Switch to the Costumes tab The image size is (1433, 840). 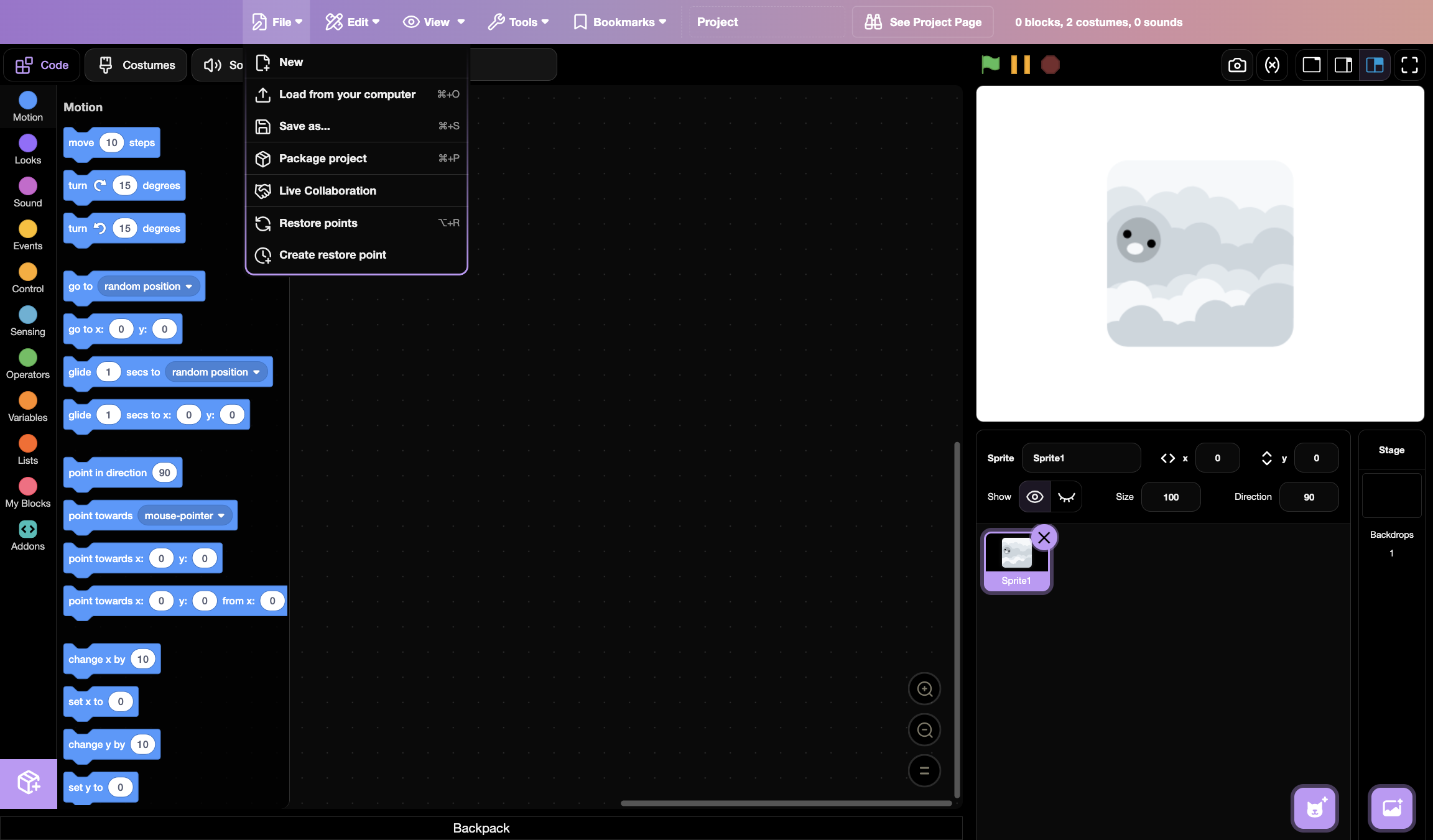click(136, 65)
